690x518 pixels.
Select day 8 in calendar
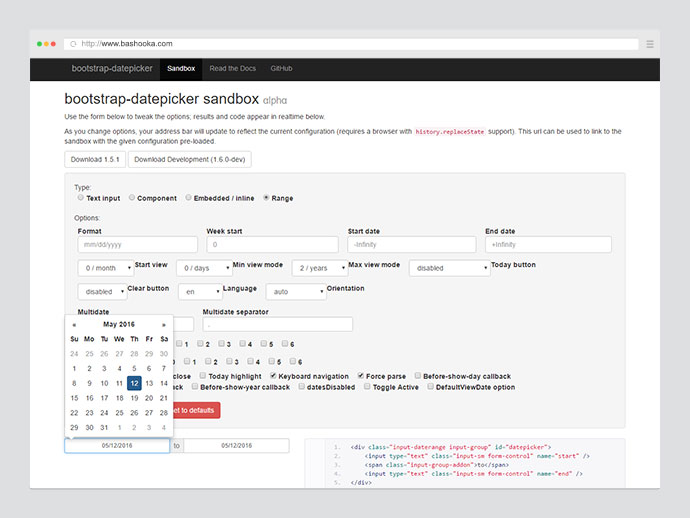click(x=74, y=383)
